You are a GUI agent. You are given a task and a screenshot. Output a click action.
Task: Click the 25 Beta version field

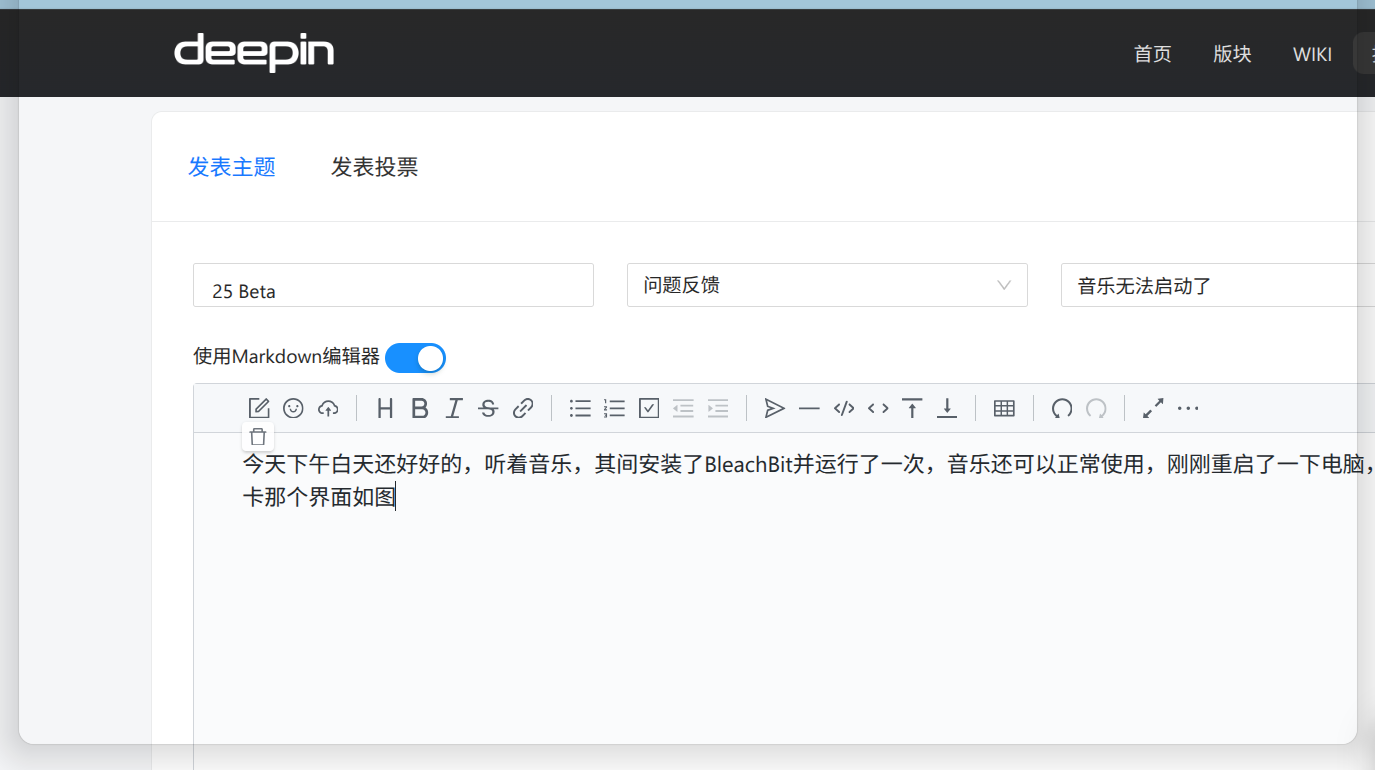tap(393, 285)
